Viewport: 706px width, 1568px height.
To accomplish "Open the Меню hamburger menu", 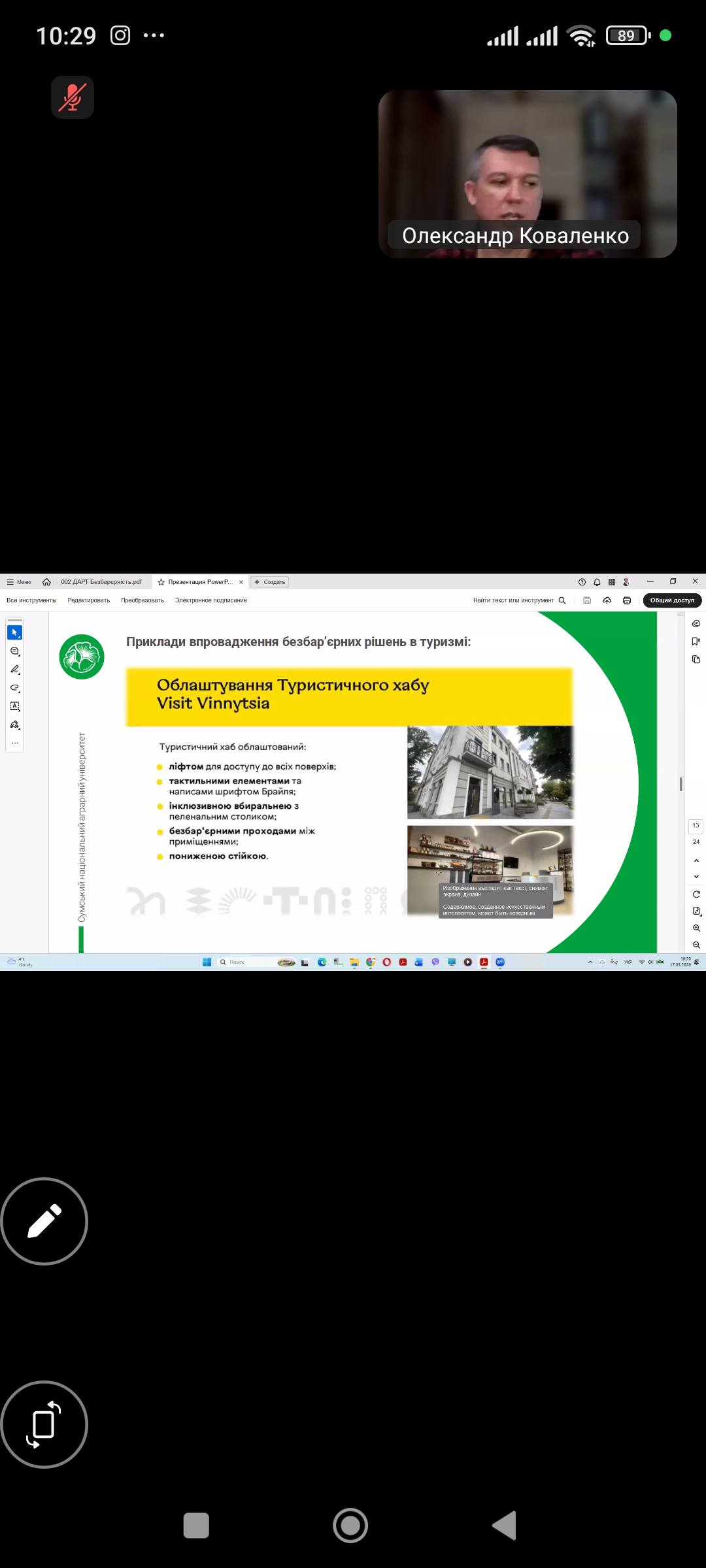I will (x=19, y=582).
